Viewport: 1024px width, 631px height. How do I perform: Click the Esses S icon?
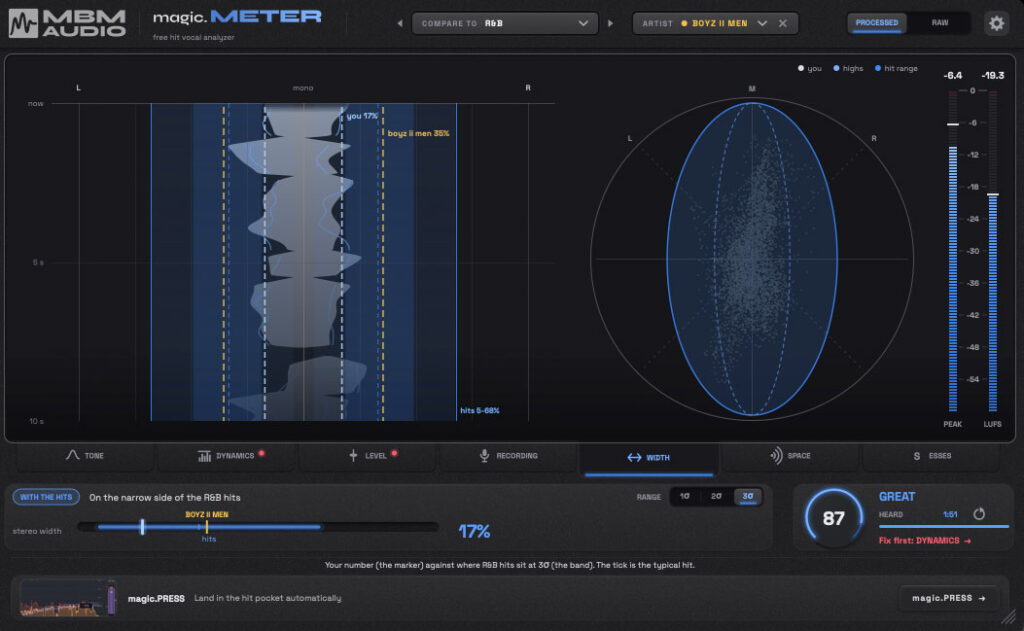pos(917,456)
